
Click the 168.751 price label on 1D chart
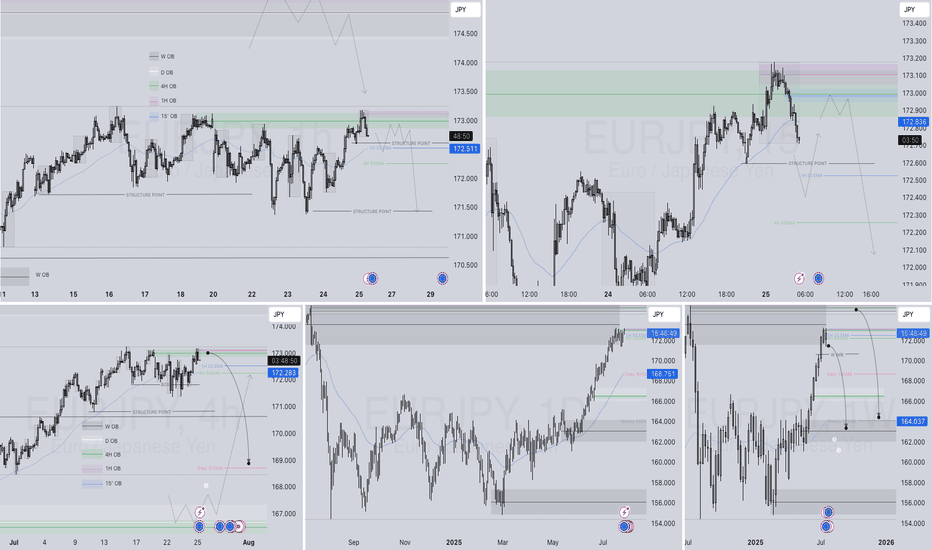click(663, 374)
